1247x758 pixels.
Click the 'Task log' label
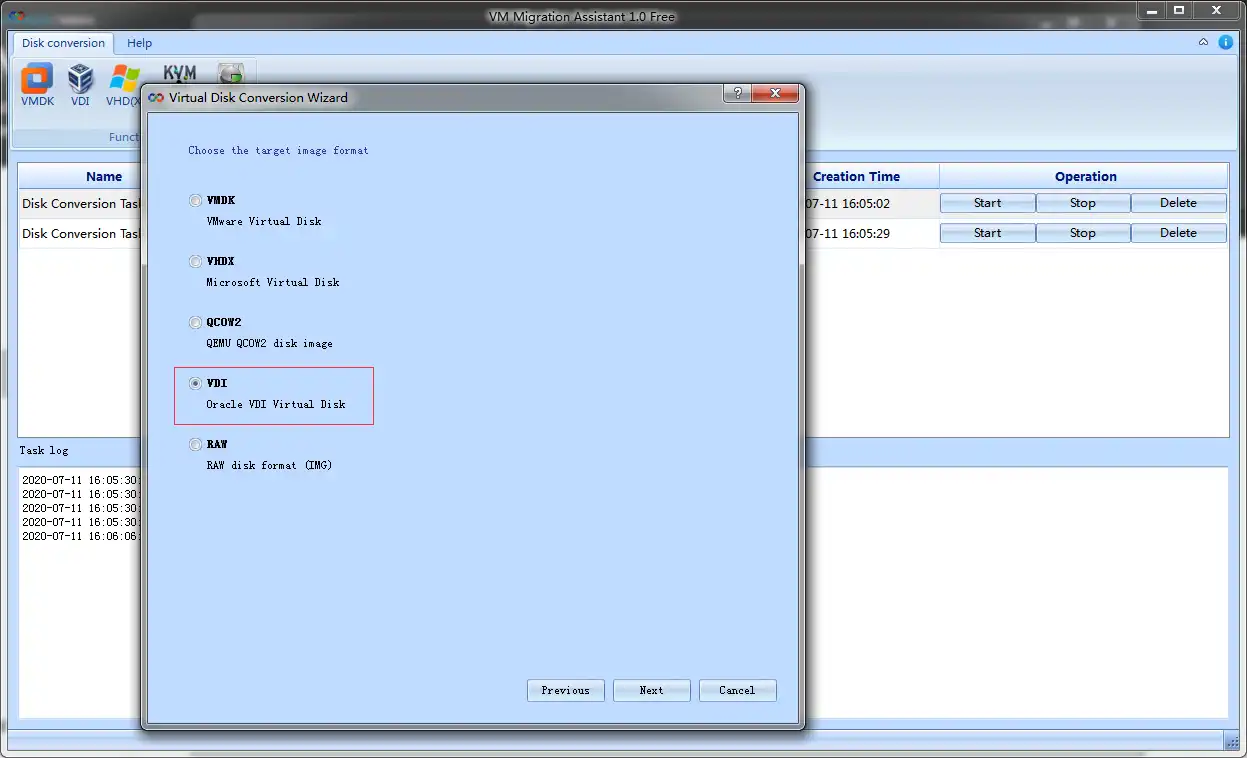coord(44,451)
